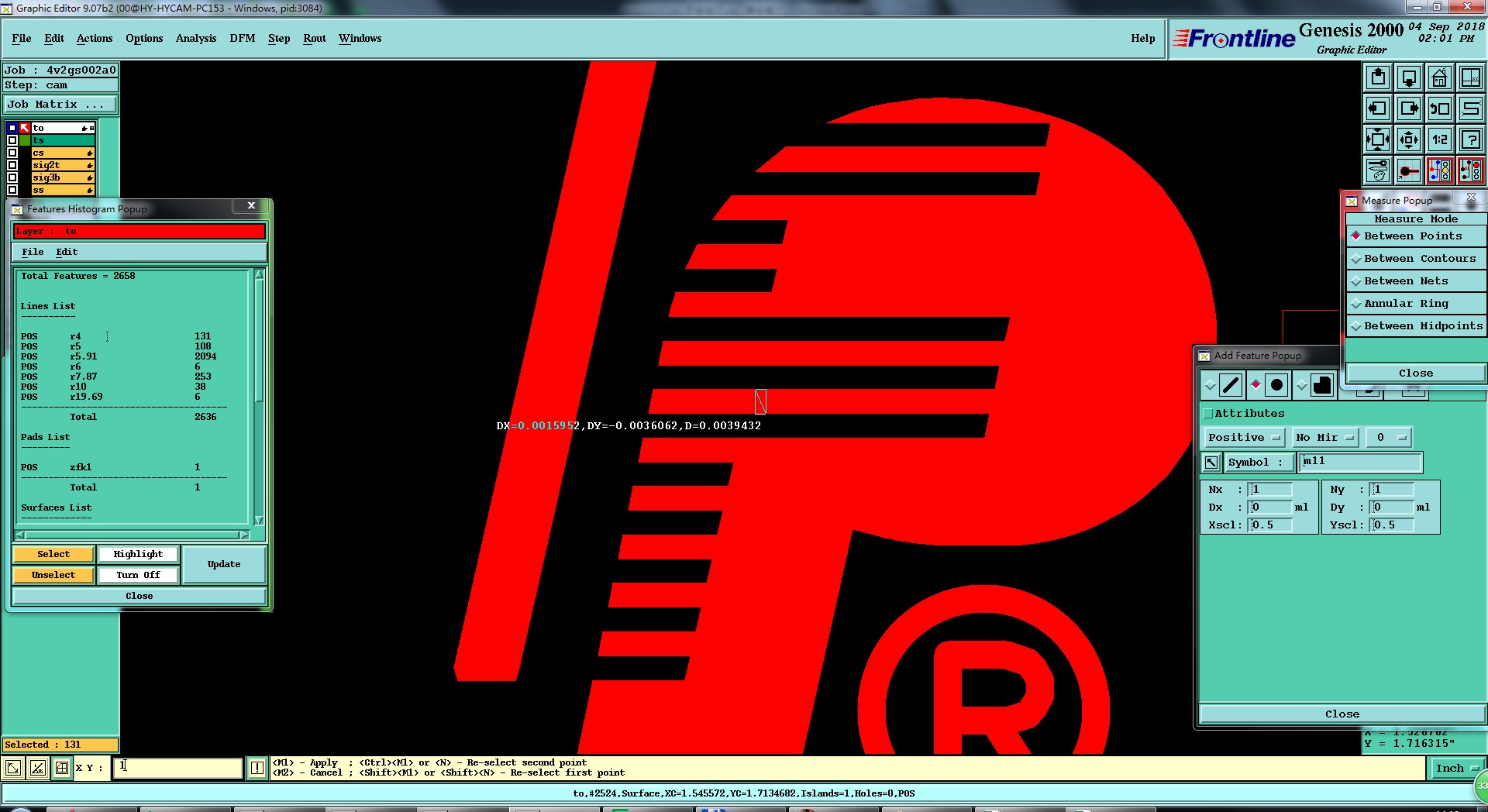
Task: Select Annular Ring measure mode
Action: pyautogui.click(x=1417, y=304)
